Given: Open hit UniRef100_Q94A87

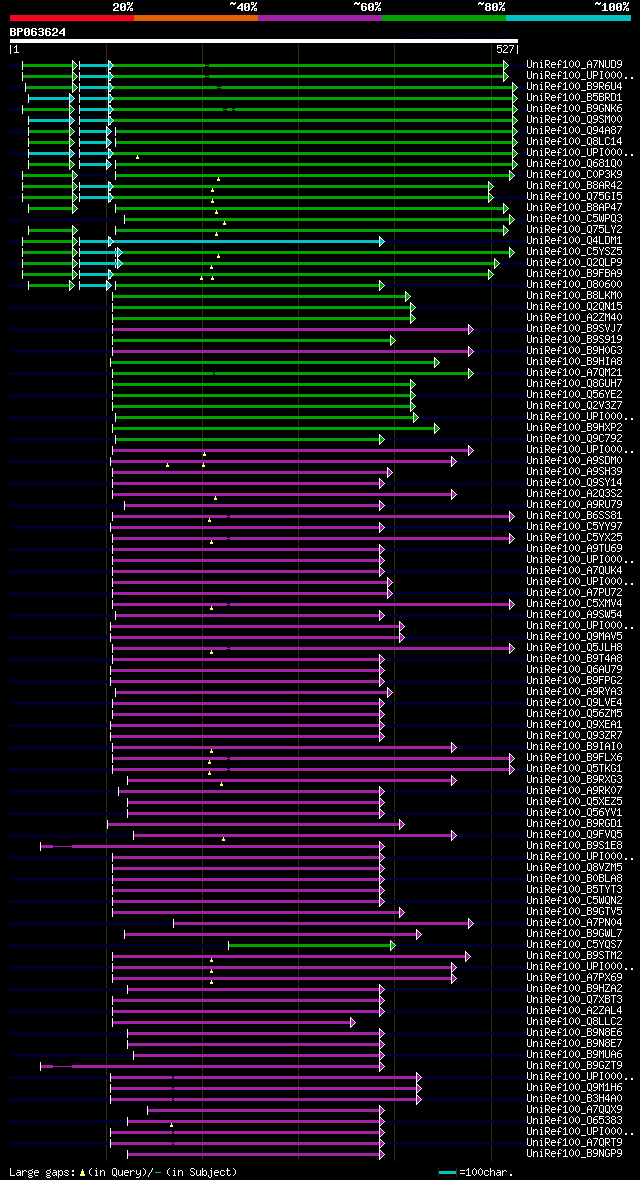Looking at the screenshot, I should (x=574, y=131).
